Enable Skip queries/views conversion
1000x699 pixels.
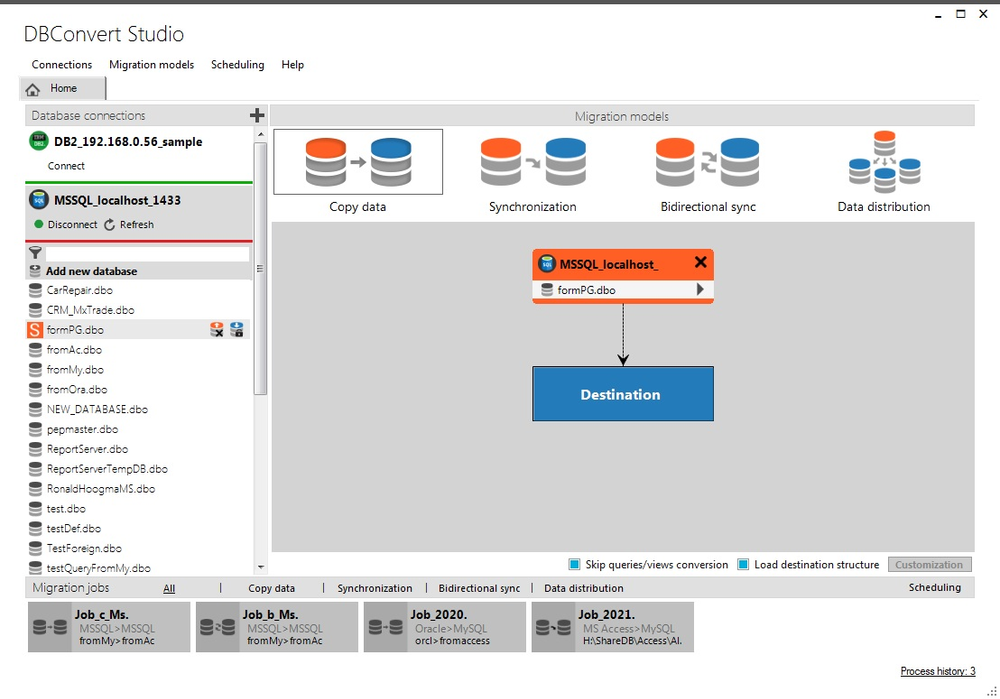[573, 564]
